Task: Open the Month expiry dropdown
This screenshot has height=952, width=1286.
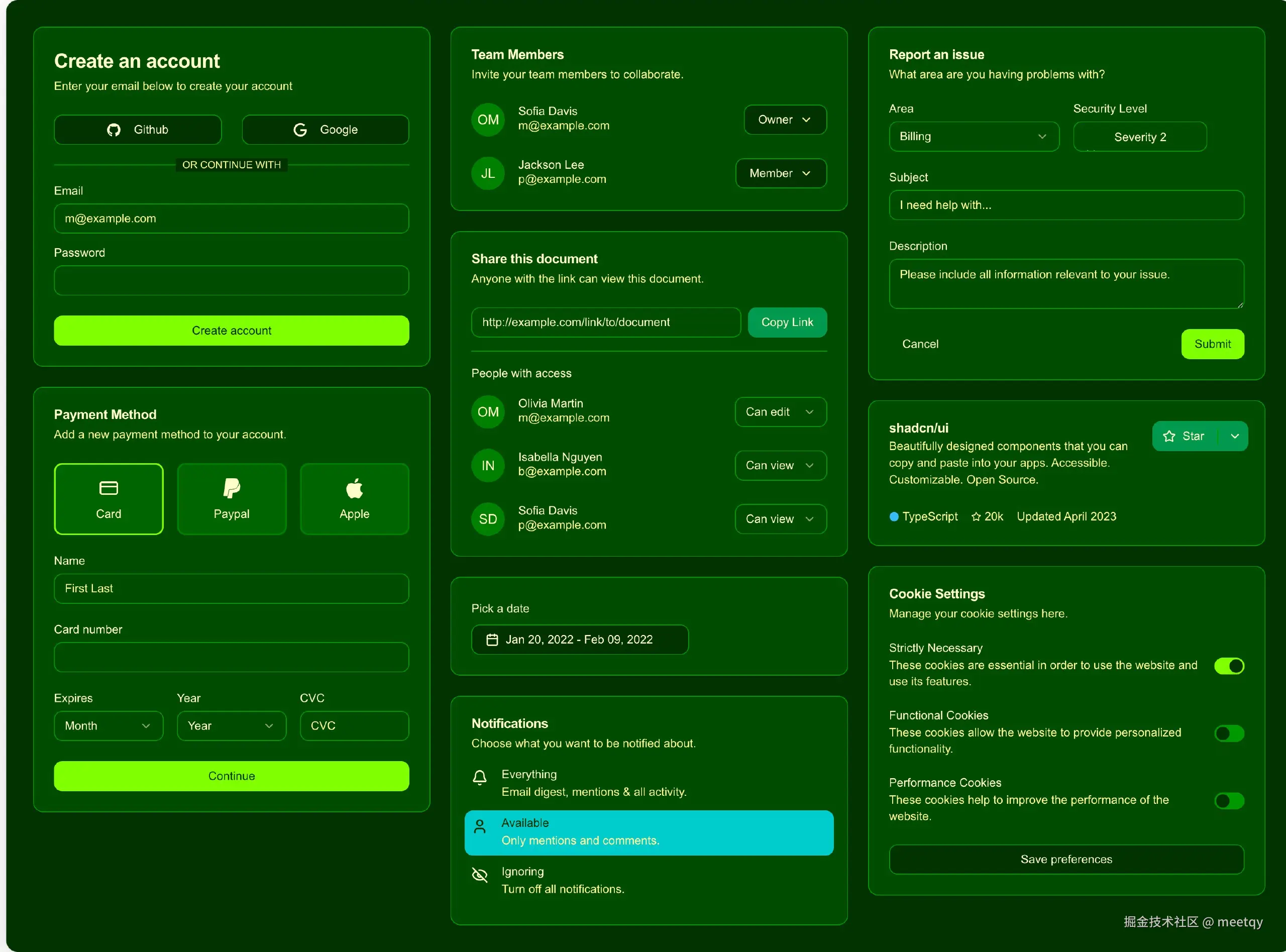Action: click(x=109, y=725)
